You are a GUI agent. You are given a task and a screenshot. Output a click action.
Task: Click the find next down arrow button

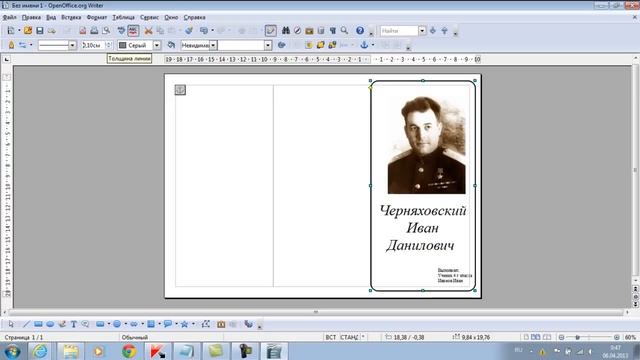(433, 31)
